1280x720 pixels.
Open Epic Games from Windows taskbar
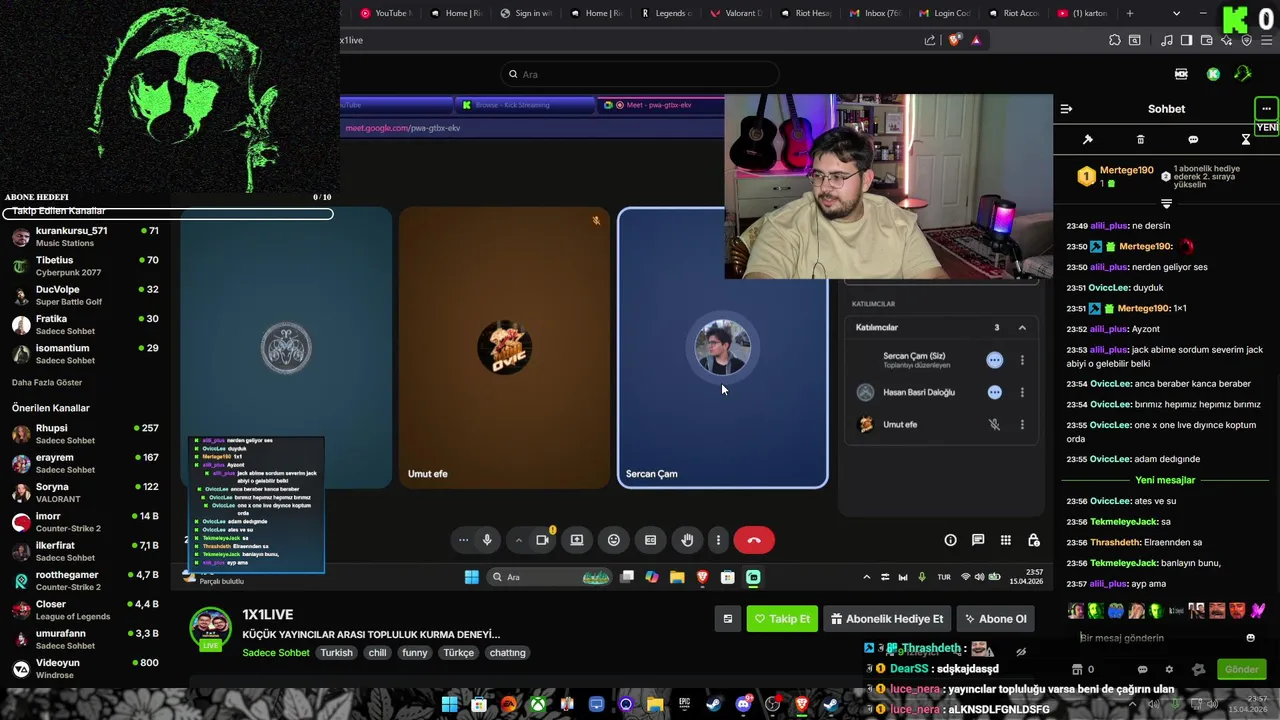pos(684,705)
